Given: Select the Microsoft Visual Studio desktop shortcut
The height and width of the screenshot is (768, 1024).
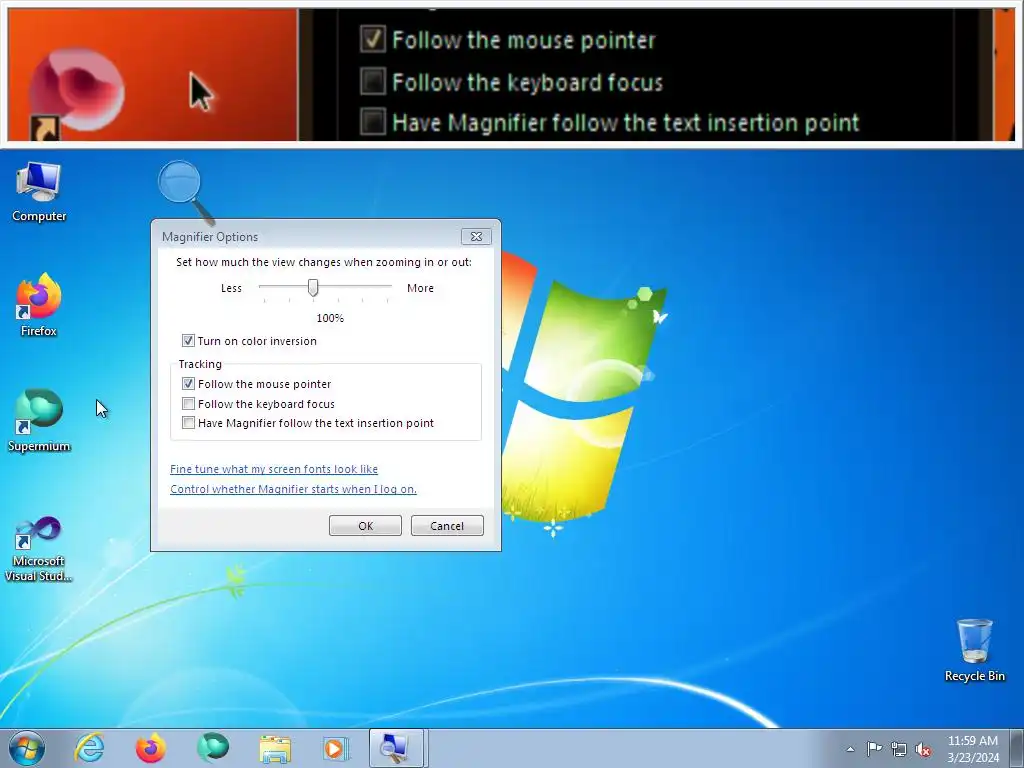Looking at the screenshot, I should 39,549.
